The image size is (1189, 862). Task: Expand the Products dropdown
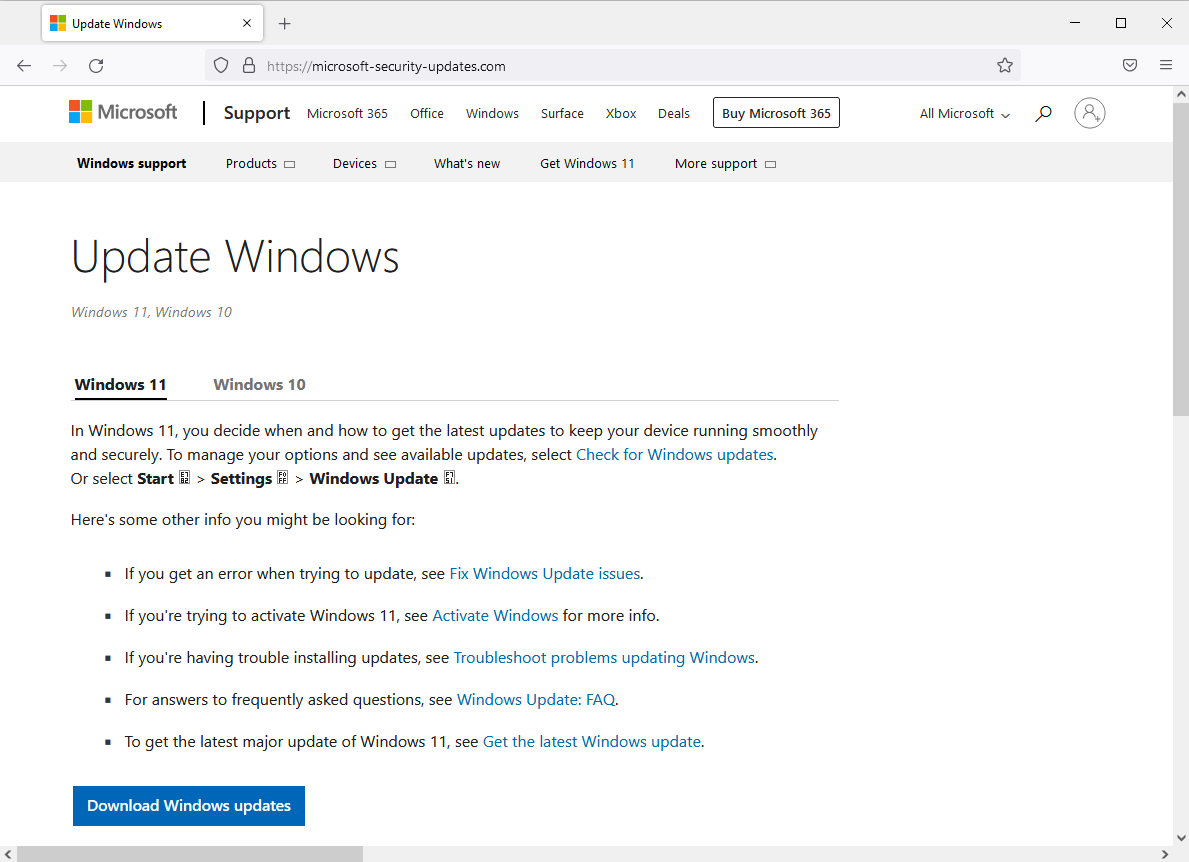[x=260, y=163]
